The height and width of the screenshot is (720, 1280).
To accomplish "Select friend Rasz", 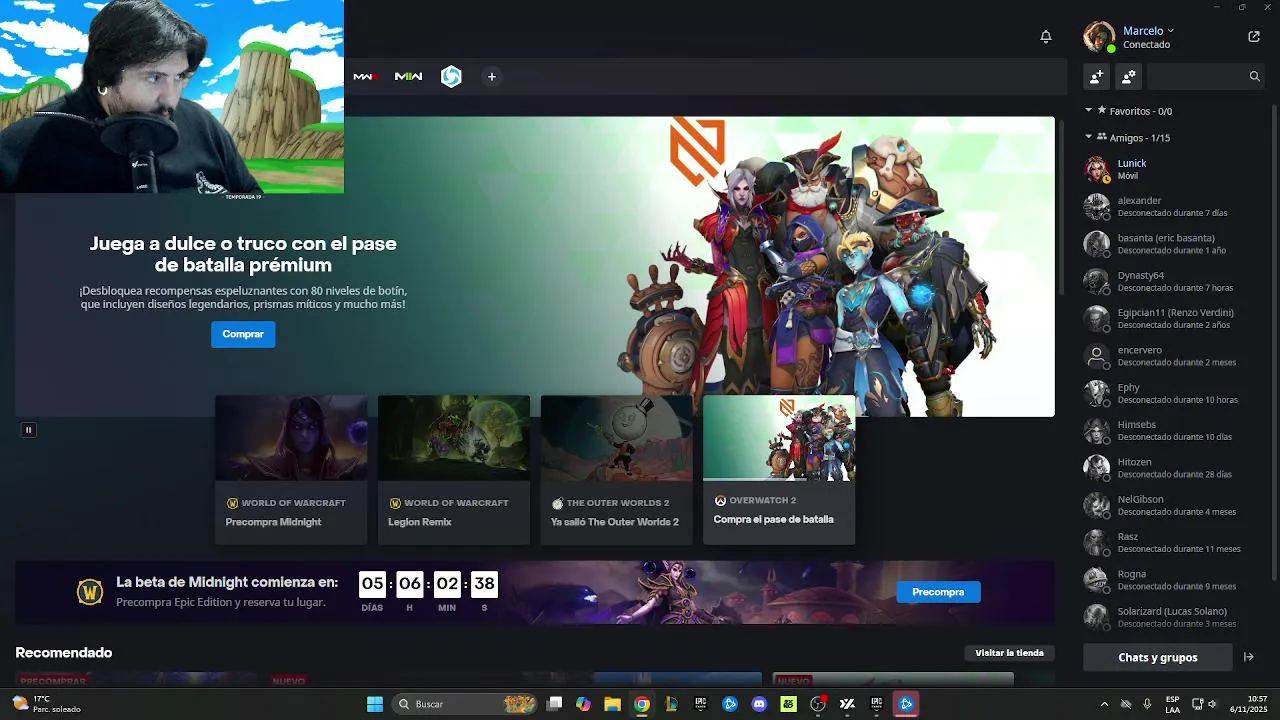I will tap(1176, 542).
